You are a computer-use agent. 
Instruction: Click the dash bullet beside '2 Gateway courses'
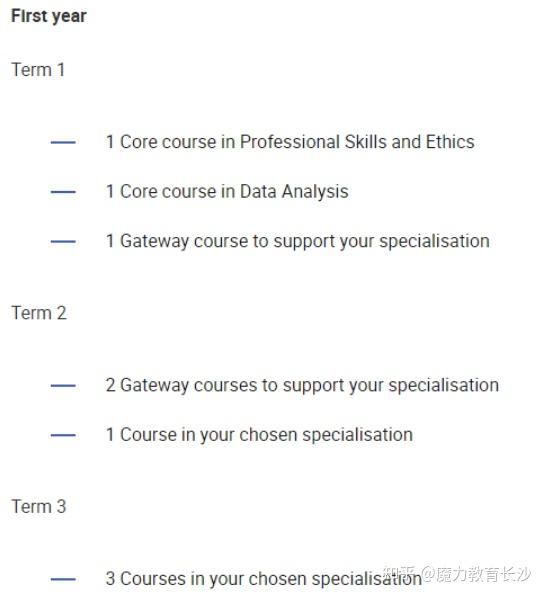(x=63, y=386)
